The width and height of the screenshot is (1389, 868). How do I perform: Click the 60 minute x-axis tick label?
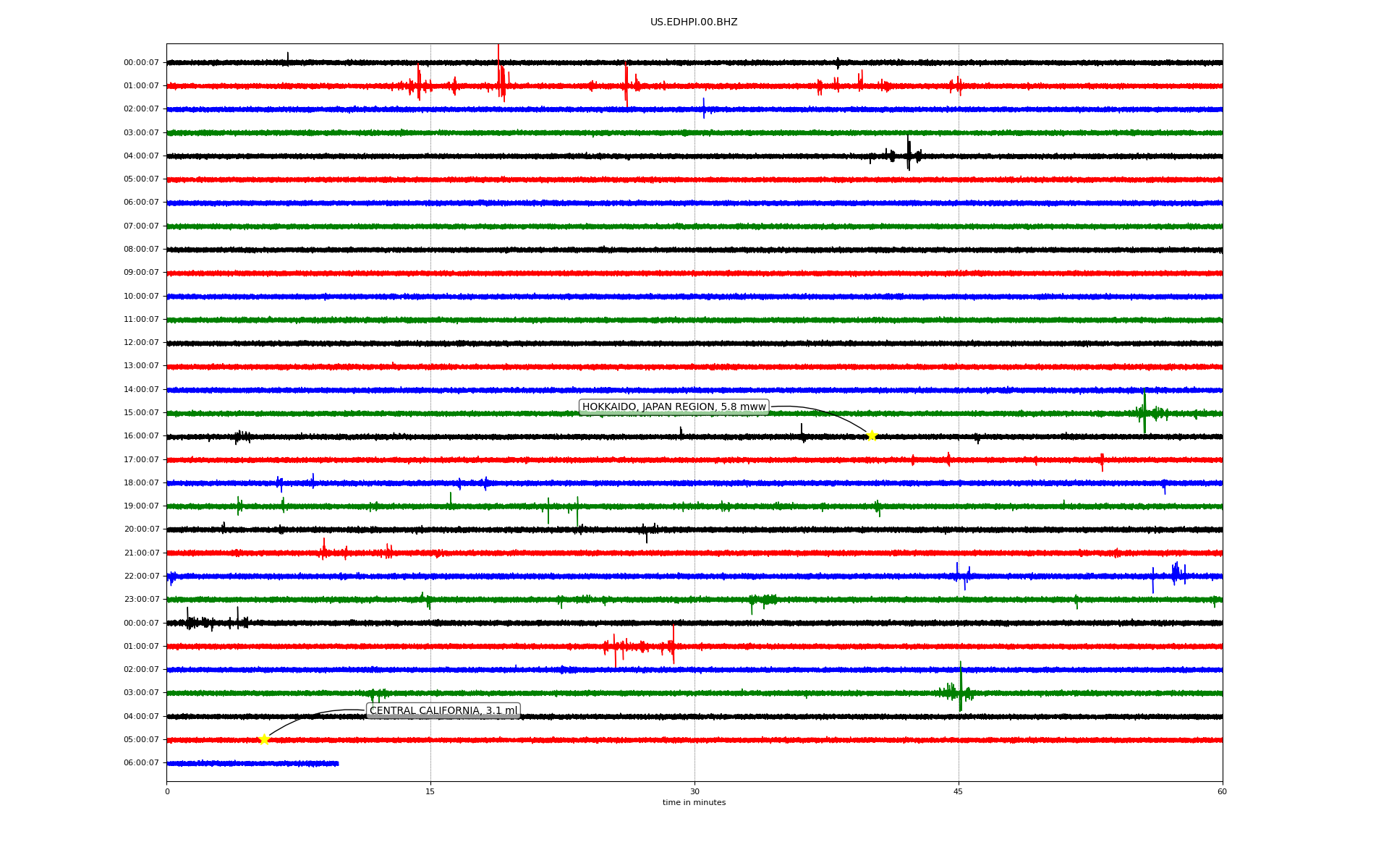click(1222, 791)
